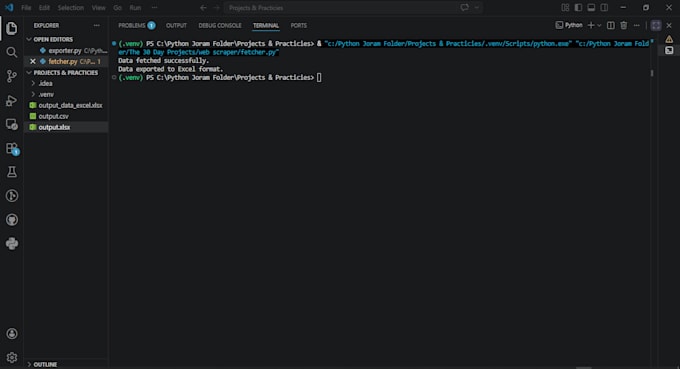Click the VS Code logo icon
680x369 pixels.
9,7
